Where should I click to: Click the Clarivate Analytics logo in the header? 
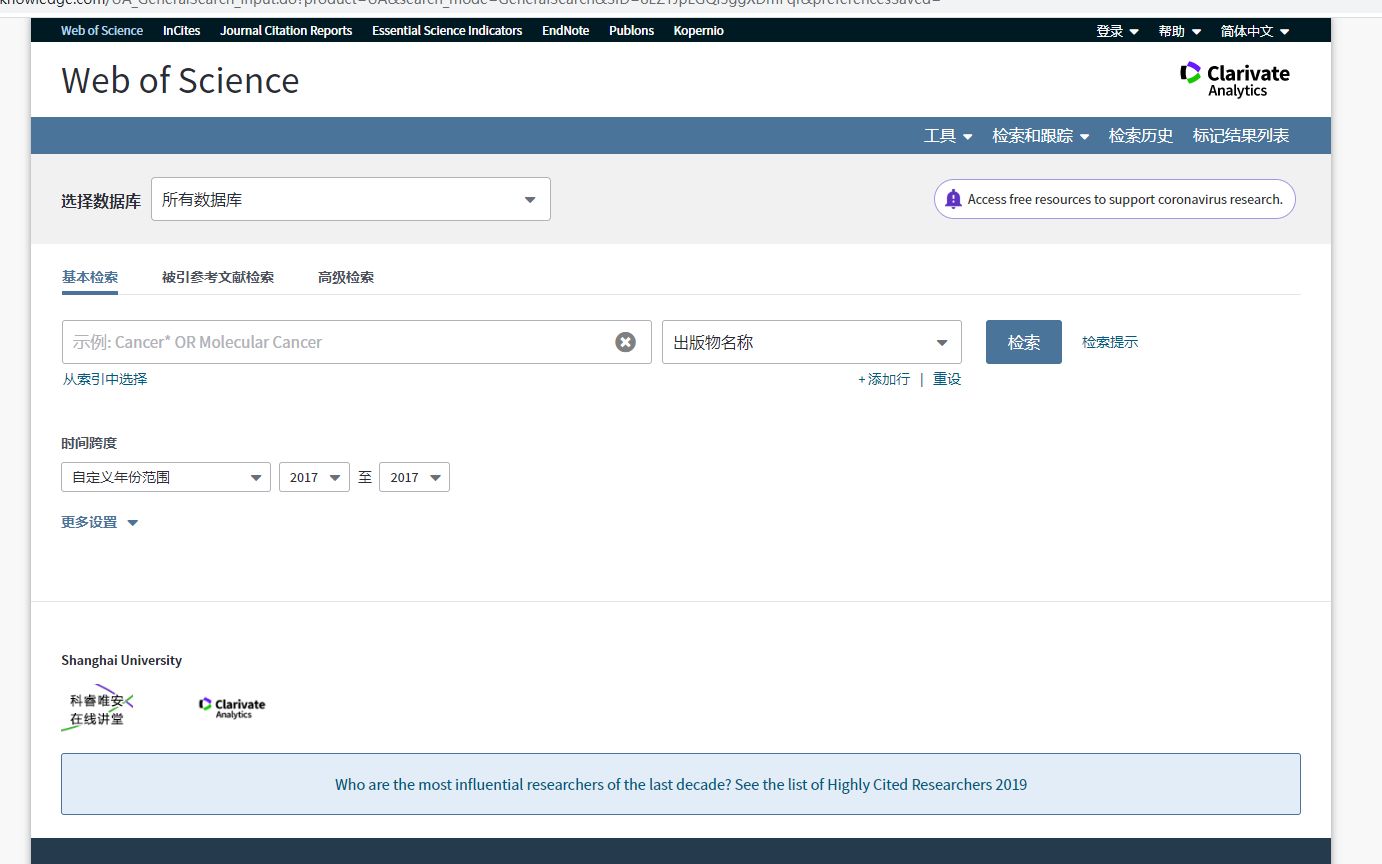coord(1235,80)
